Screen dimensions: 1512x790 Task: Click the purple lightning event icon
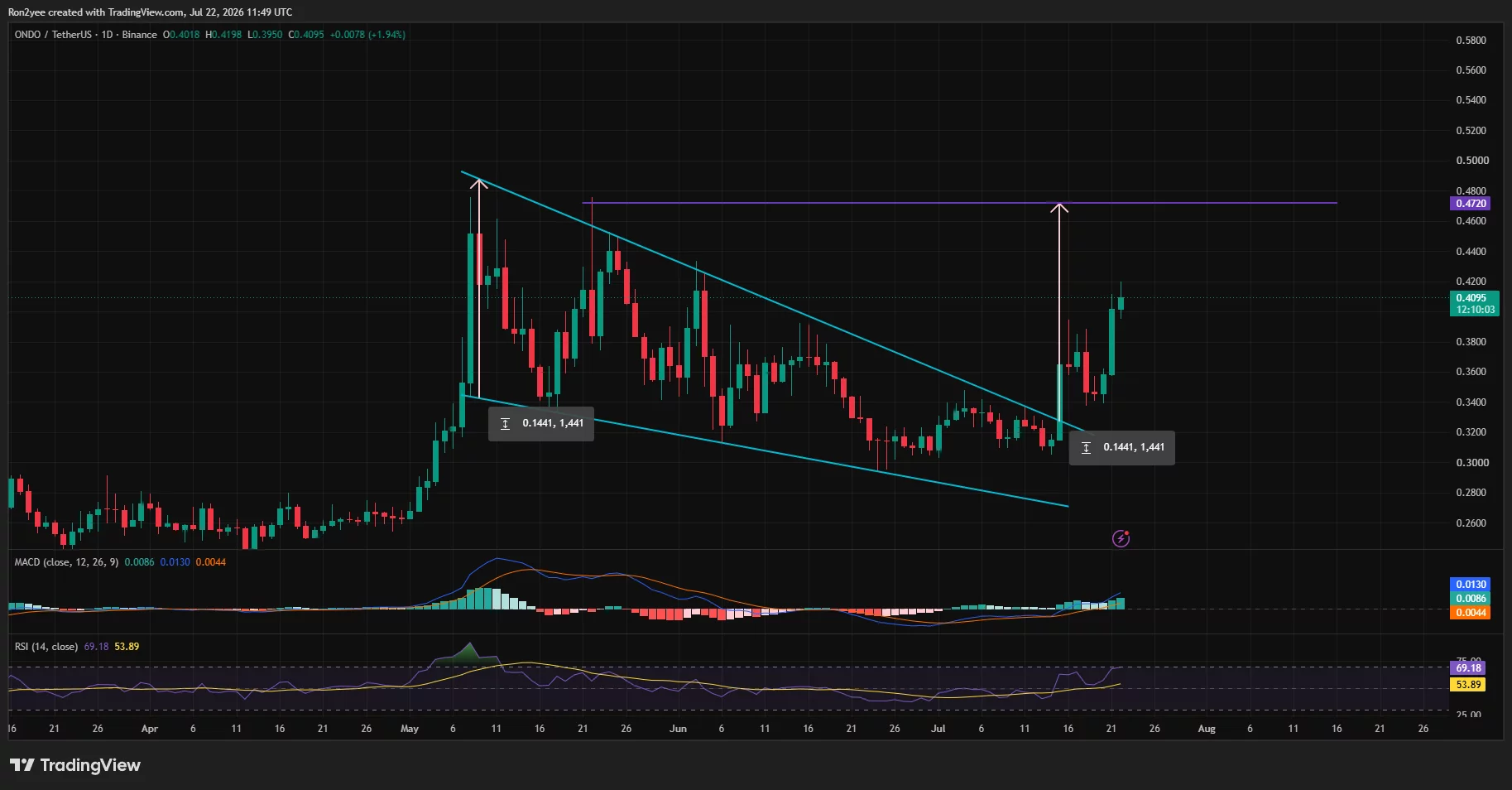pos(1121,539)
